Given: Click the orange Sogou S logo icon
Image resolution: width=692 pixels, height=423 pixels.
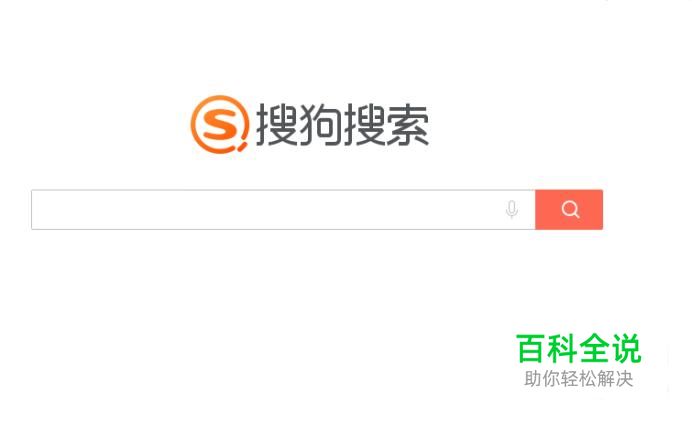Looking at the screenshot, I should (x=220, y=125).
